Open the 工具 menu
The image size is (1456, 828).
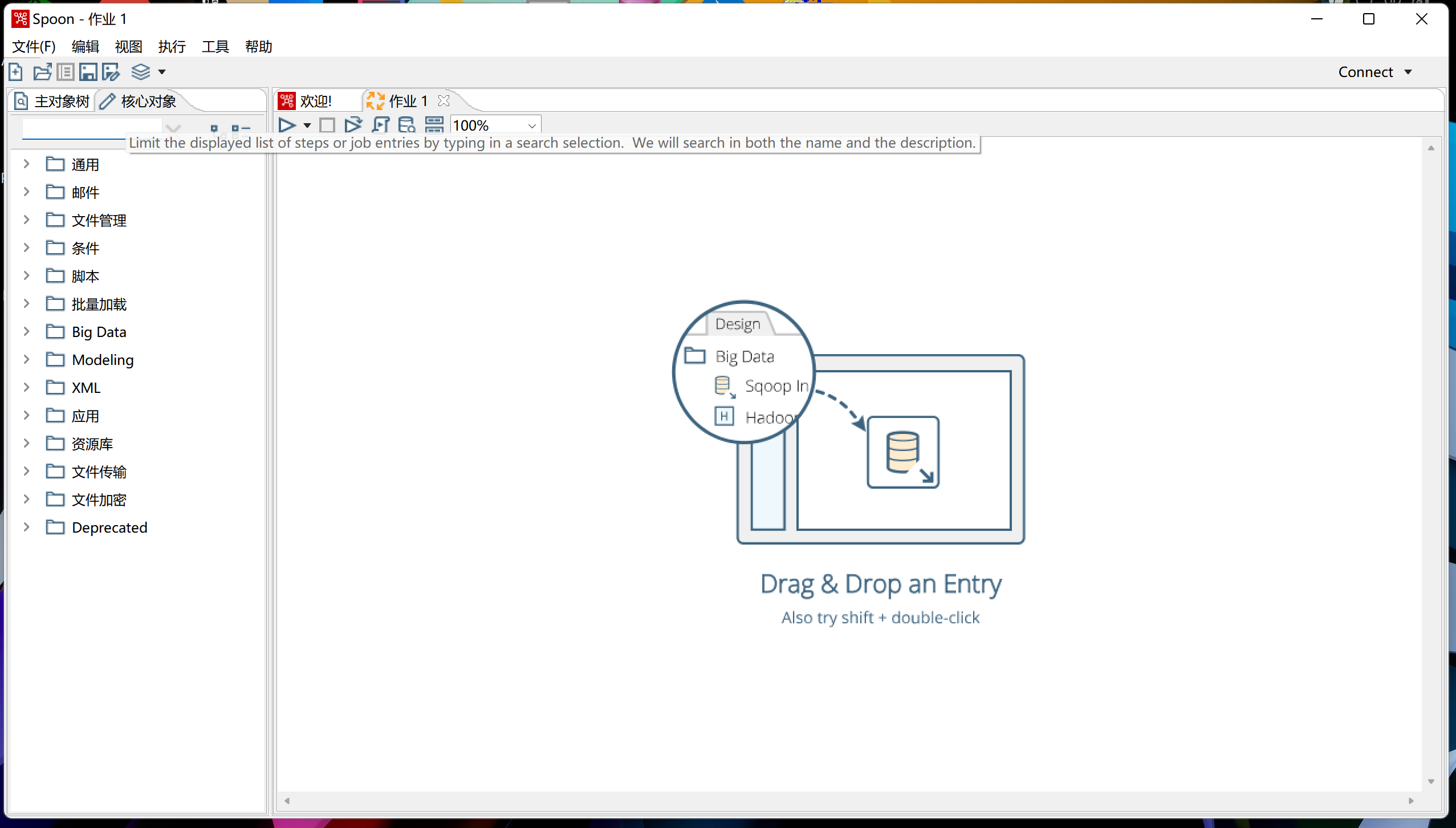215,47
